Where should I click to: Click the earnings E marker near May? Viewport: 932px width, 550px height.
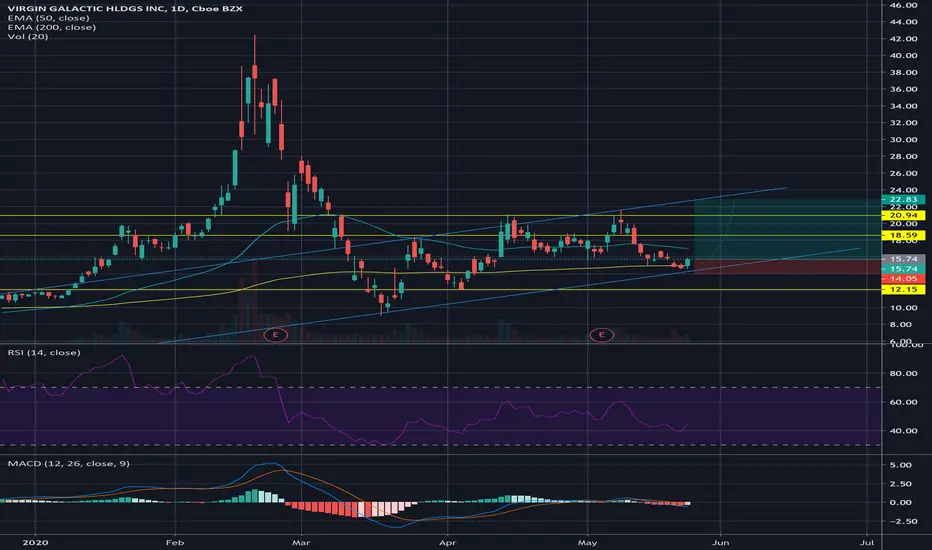tap(602, 335)
